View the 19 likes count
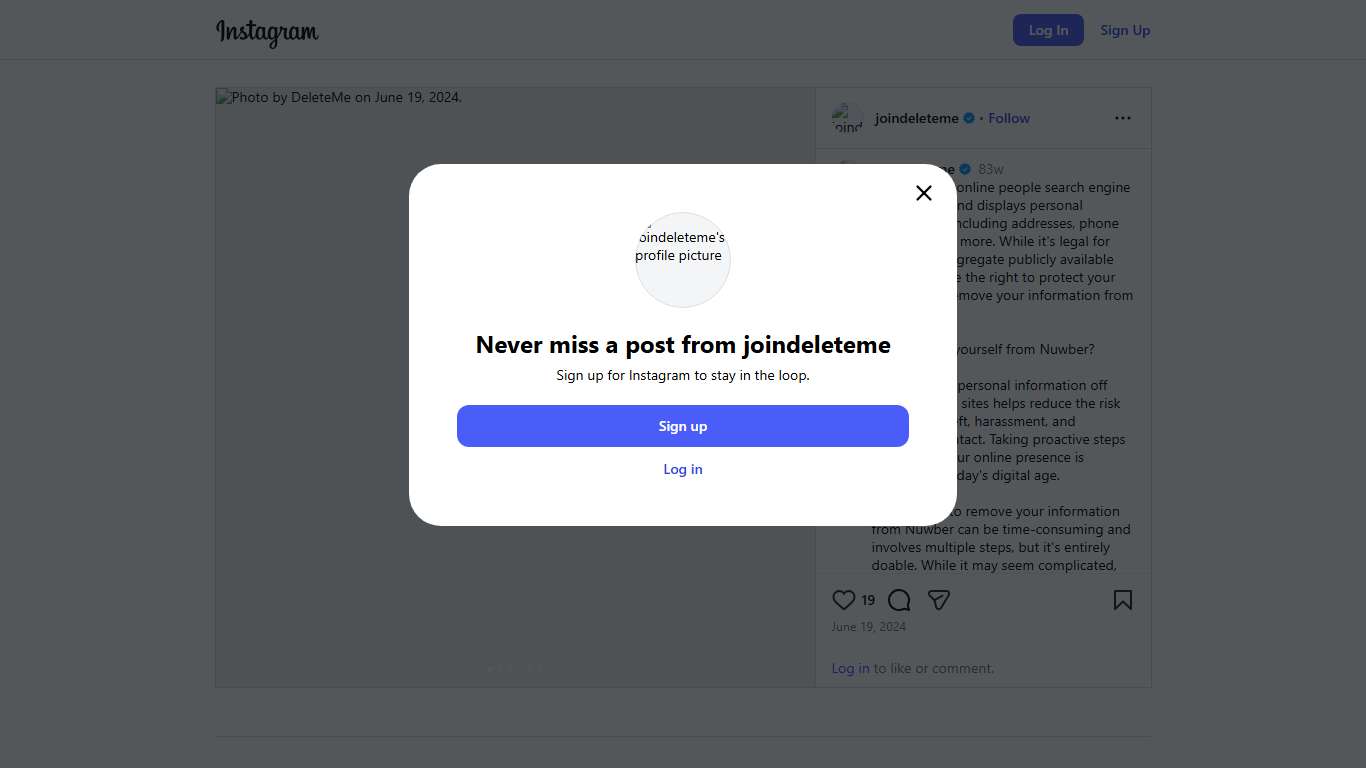 click(868, 600)
